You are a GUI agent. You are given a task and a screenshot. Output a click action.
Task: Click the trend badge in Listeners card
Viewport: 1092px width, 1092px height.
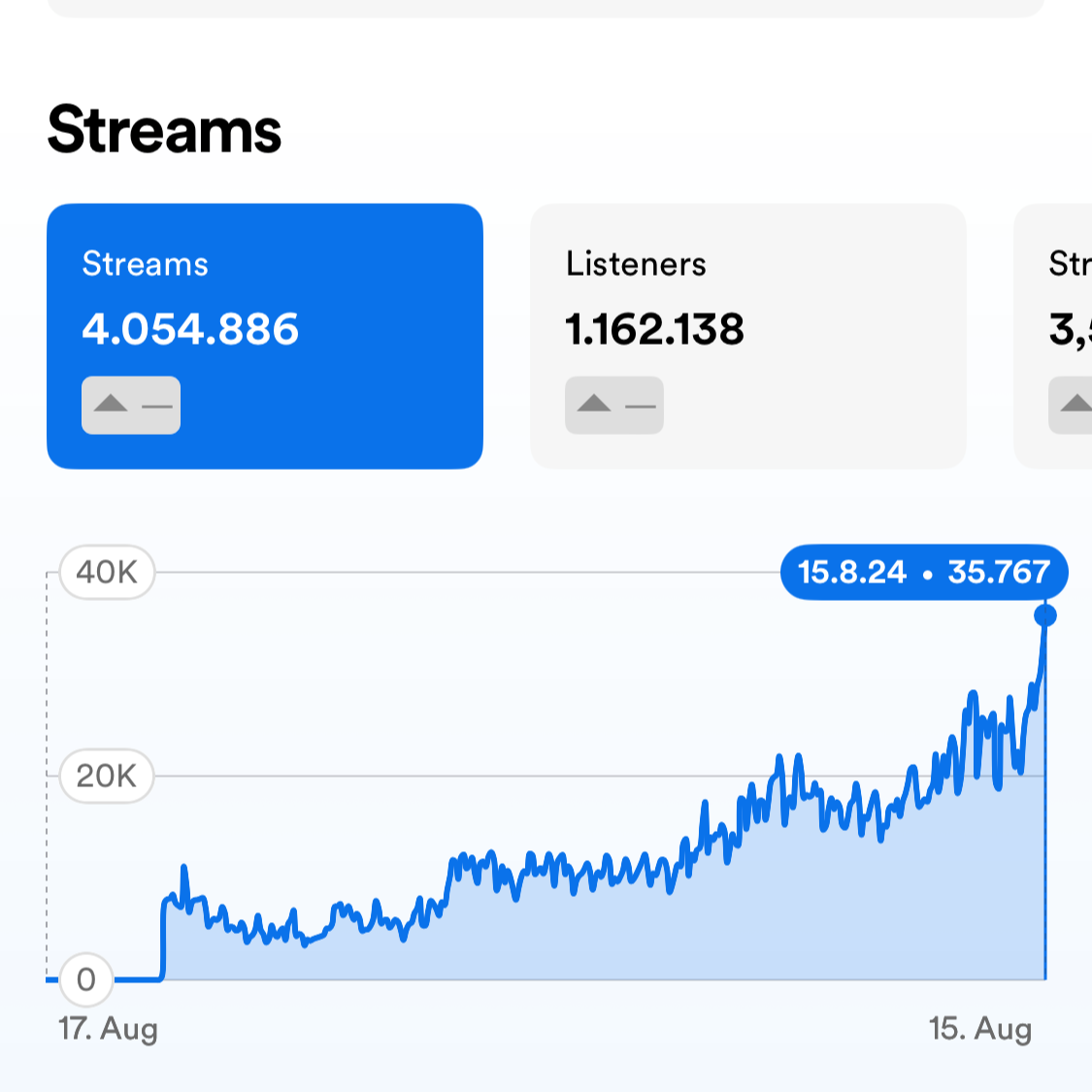coord(614,406)
